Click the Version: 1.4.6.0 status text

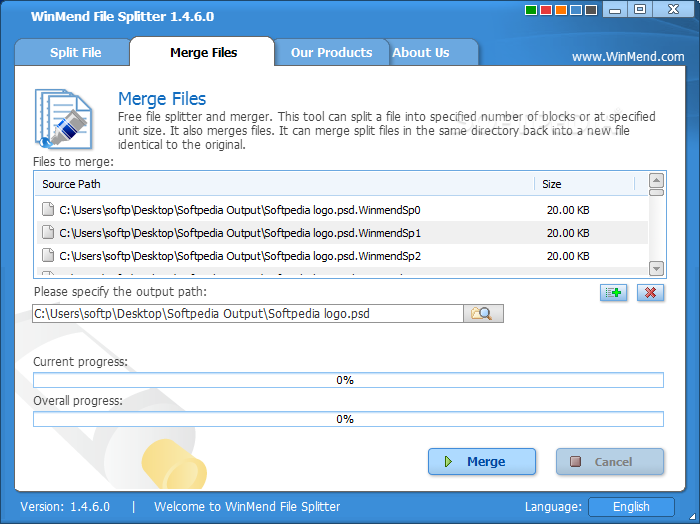click(x=65, y=507)
